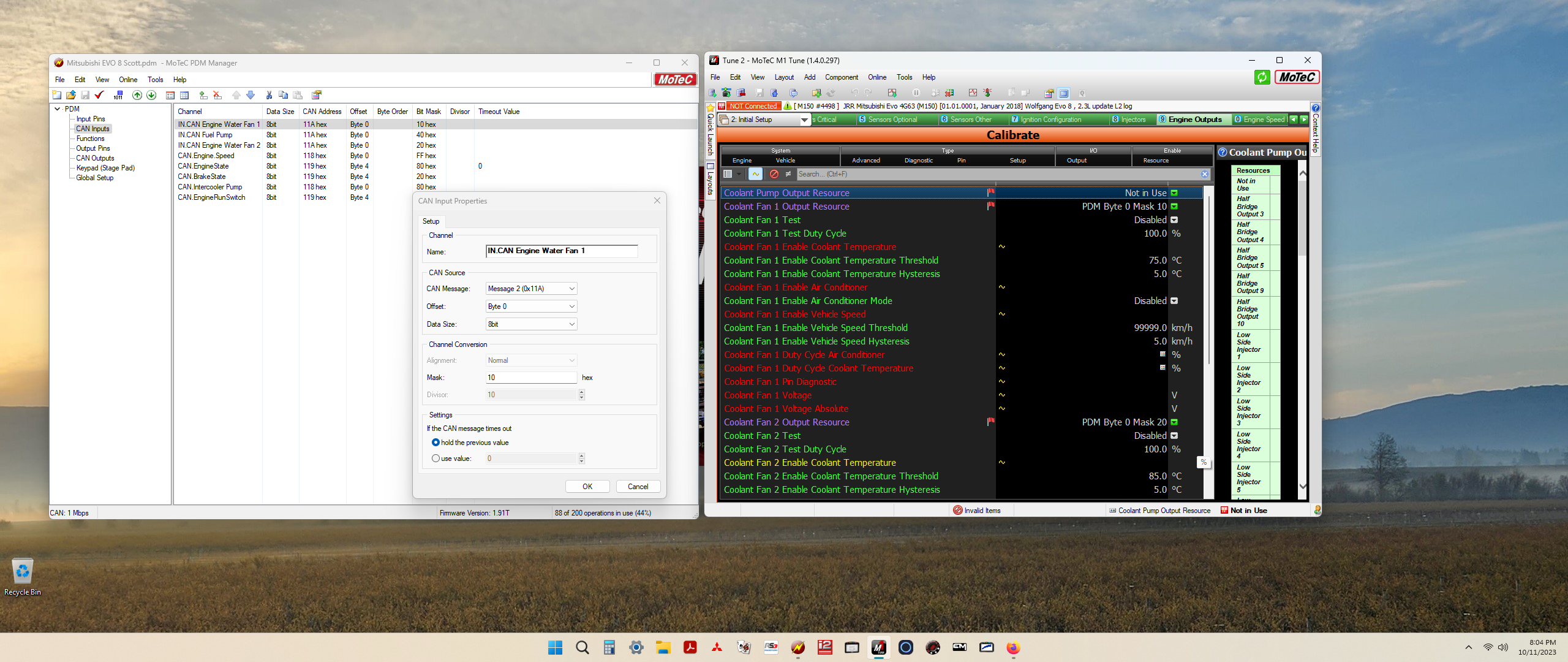Switch to Injectors worksheet tab

pyautogui.click(x=1133, y=120)
